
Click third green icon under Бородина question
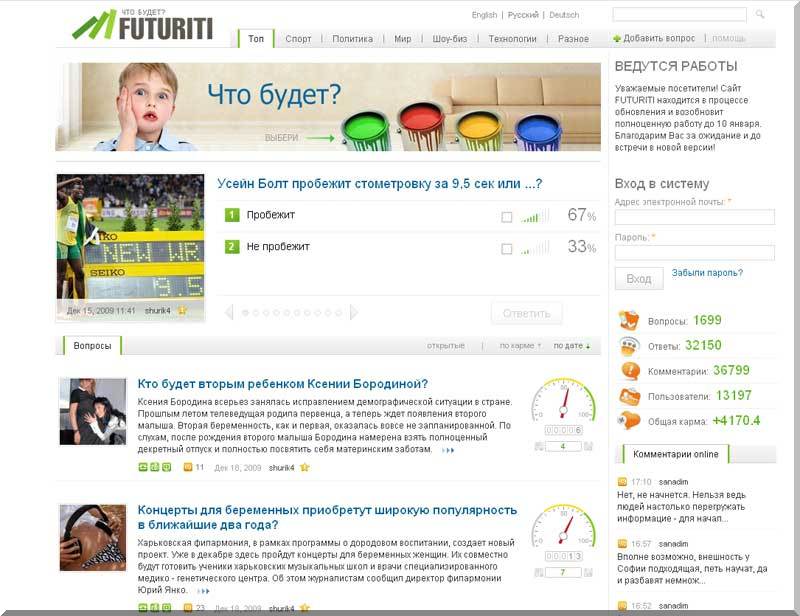click(167, 467)
